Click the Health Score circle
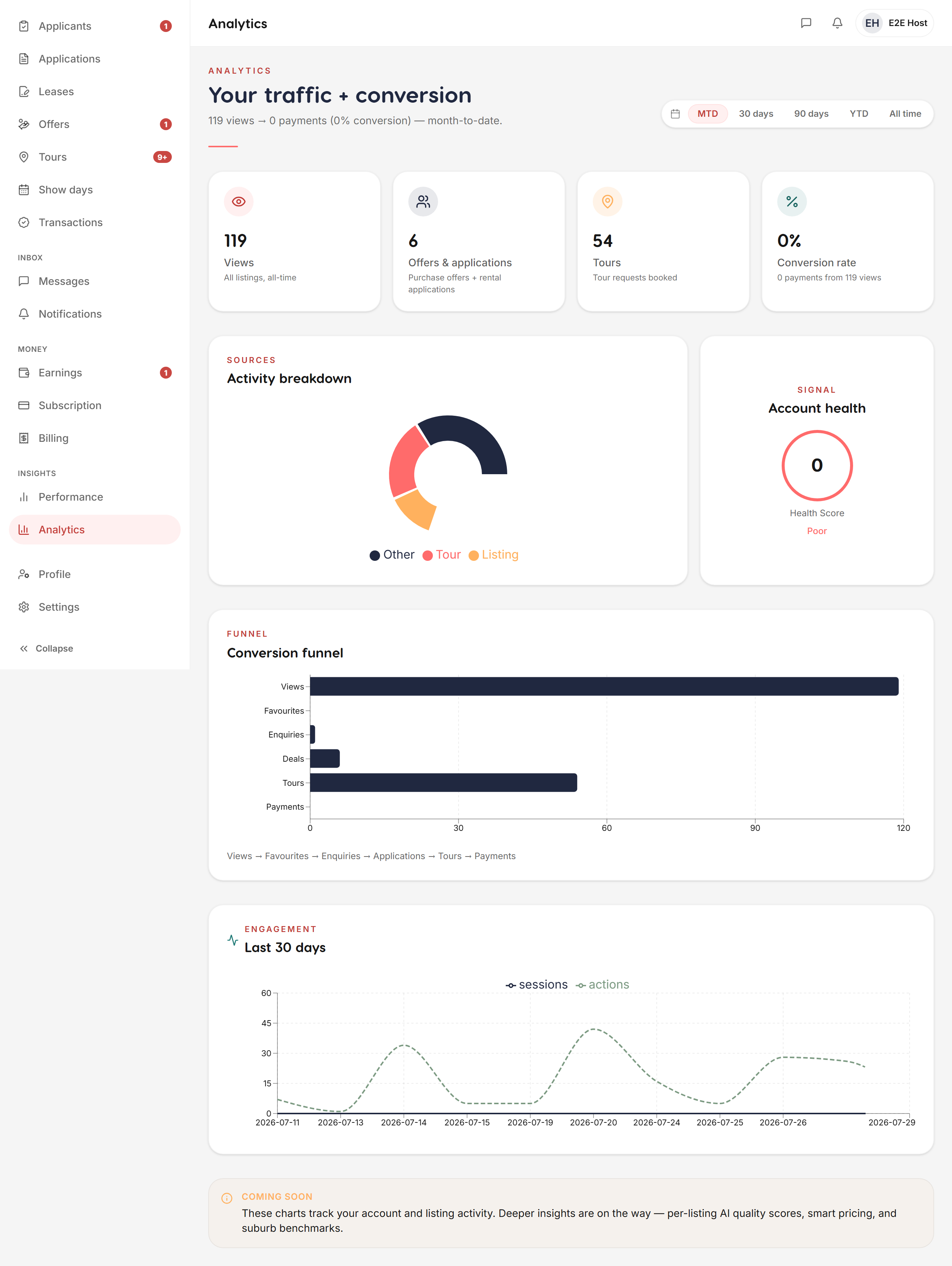This screenshot has width=952, height=1266. click(817, 465)
